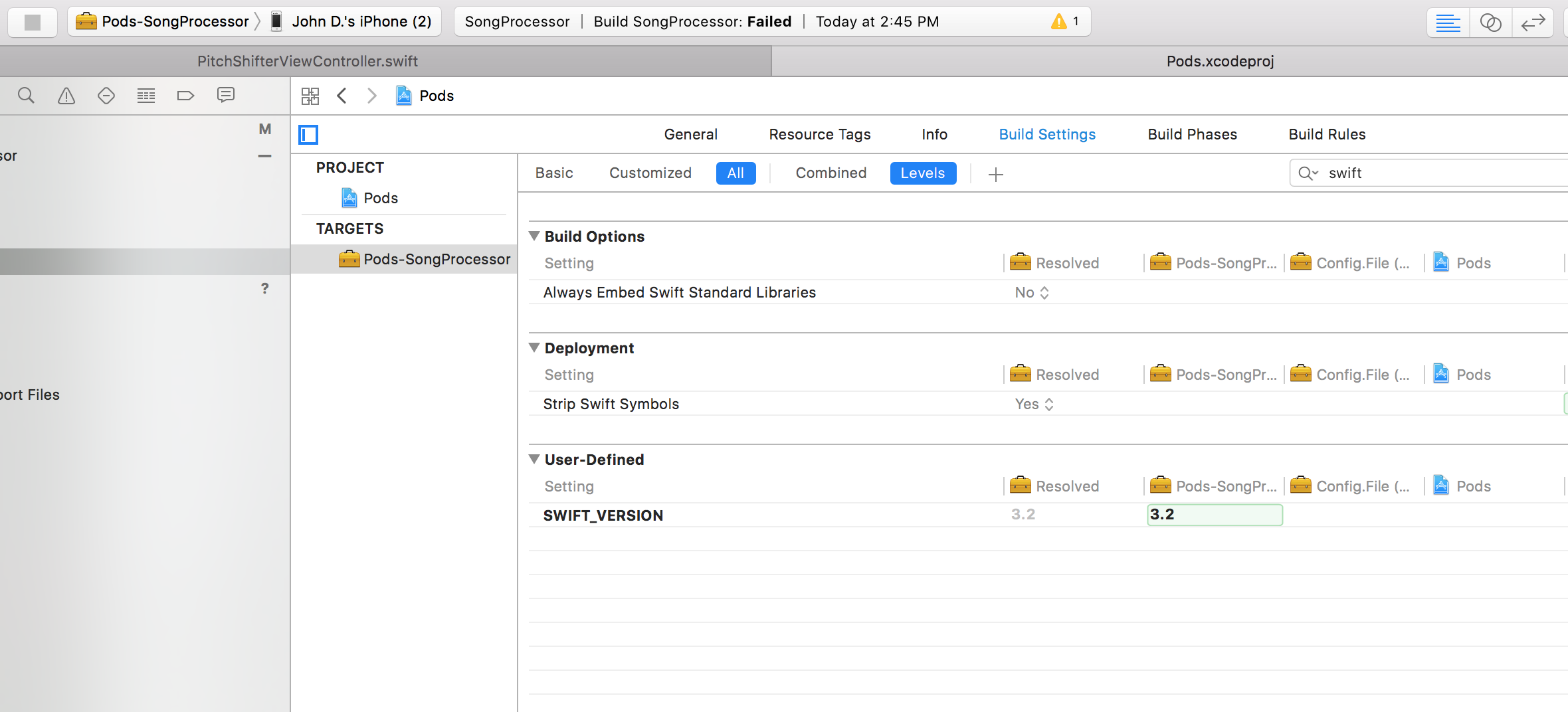Show the assistant editor
The width and height of the screenshot is (1568, 712).
point(1491,23)
